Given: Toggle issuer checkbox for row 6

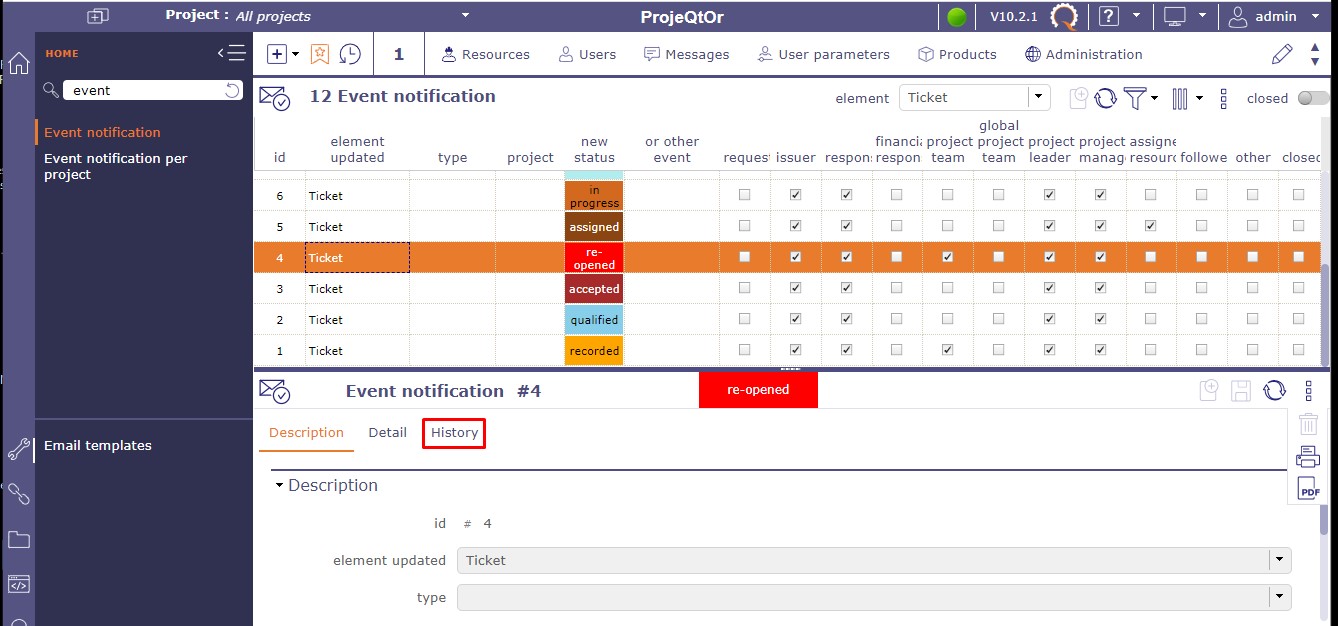Looking at the screenshot, I should point(795,195).
